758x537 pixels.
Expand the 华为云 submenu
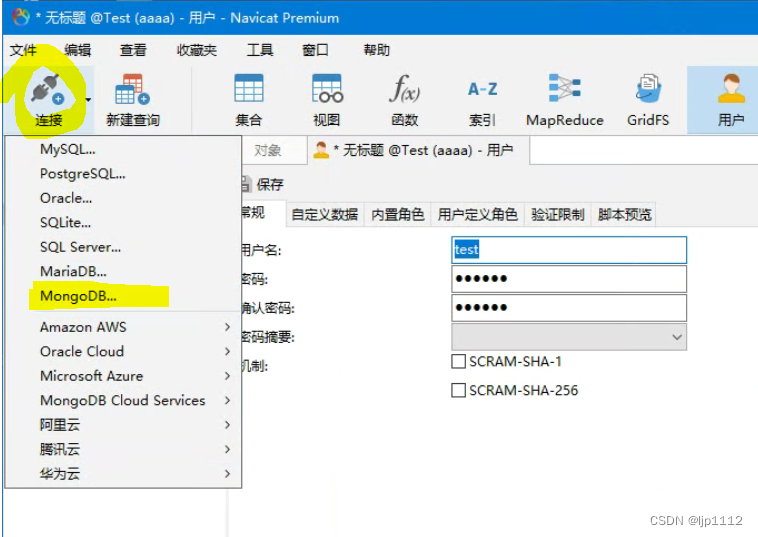point(123,474)
